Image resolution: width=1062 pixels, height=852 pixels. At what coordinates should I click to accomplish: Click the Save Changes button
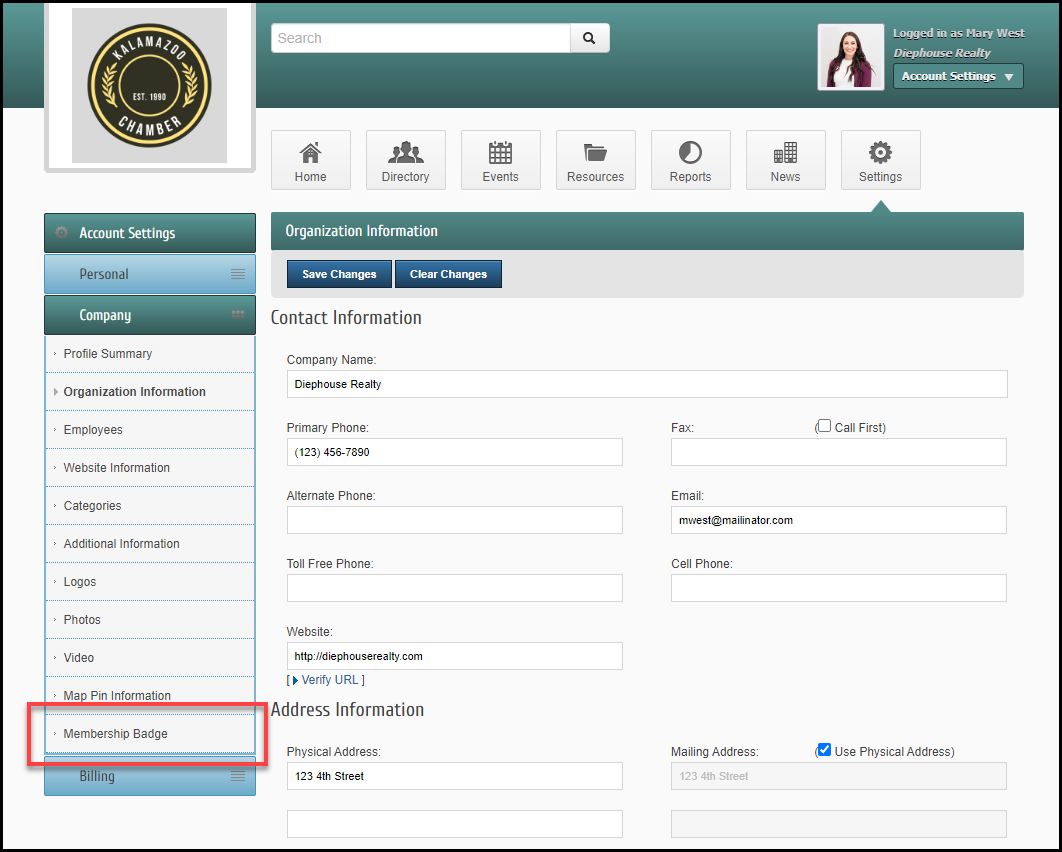tap(339, 274)
